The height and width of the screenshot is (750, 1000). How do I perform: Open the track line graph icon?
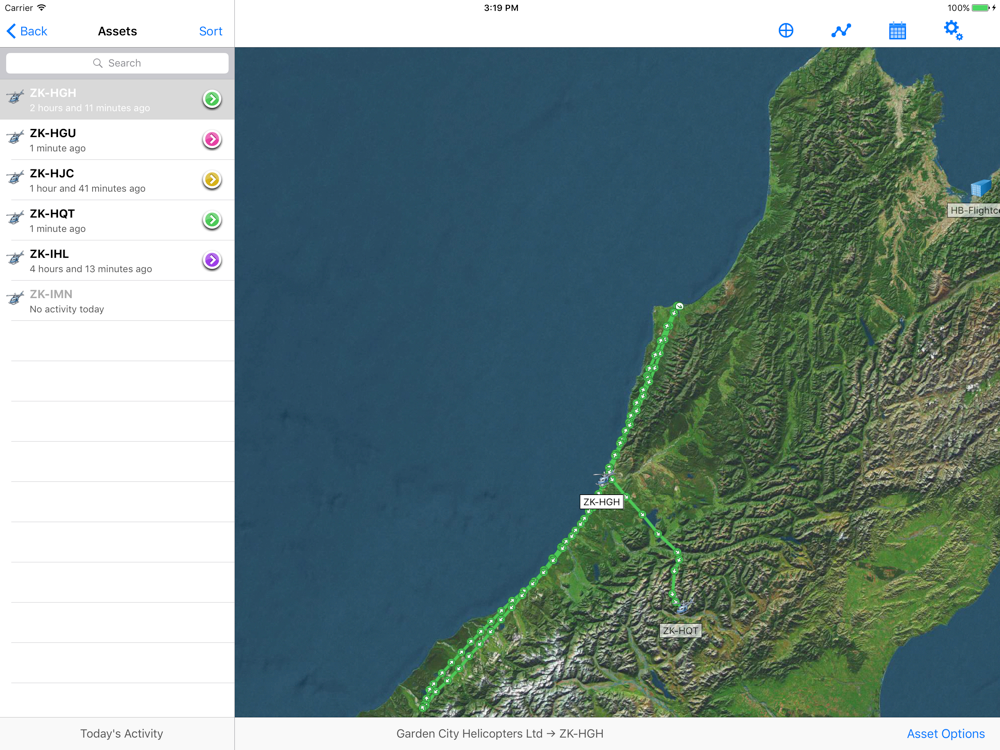841,31
